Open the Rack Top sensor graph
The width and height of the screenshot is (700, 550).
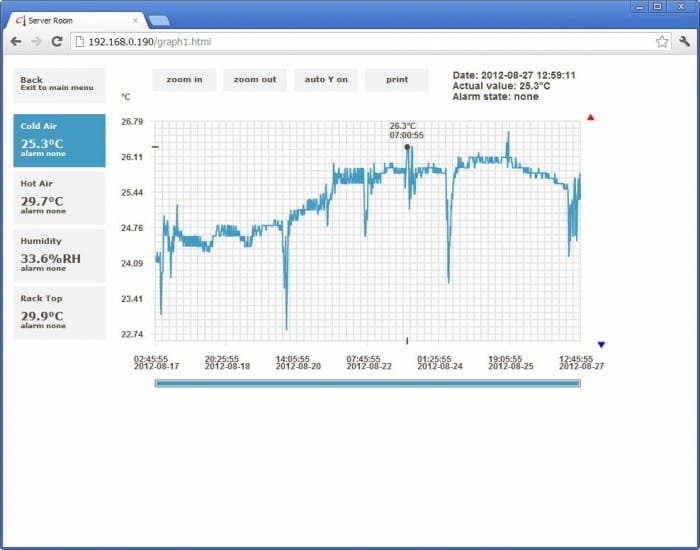(59, 312)
